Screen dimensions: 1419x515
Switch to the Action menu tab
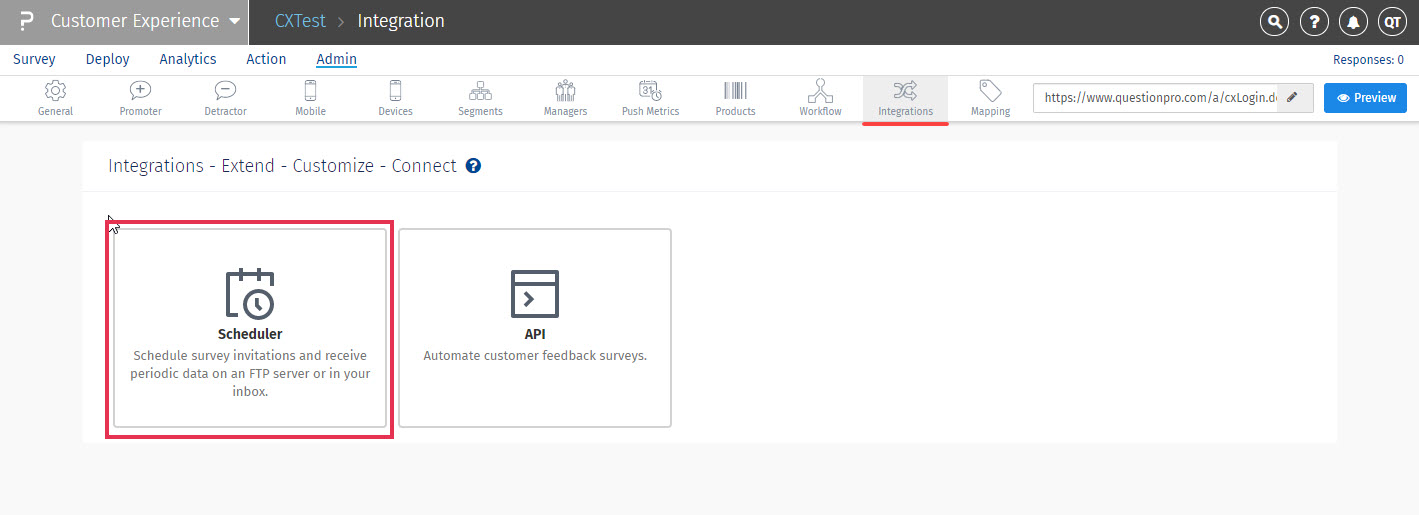(x=266, y=59)
